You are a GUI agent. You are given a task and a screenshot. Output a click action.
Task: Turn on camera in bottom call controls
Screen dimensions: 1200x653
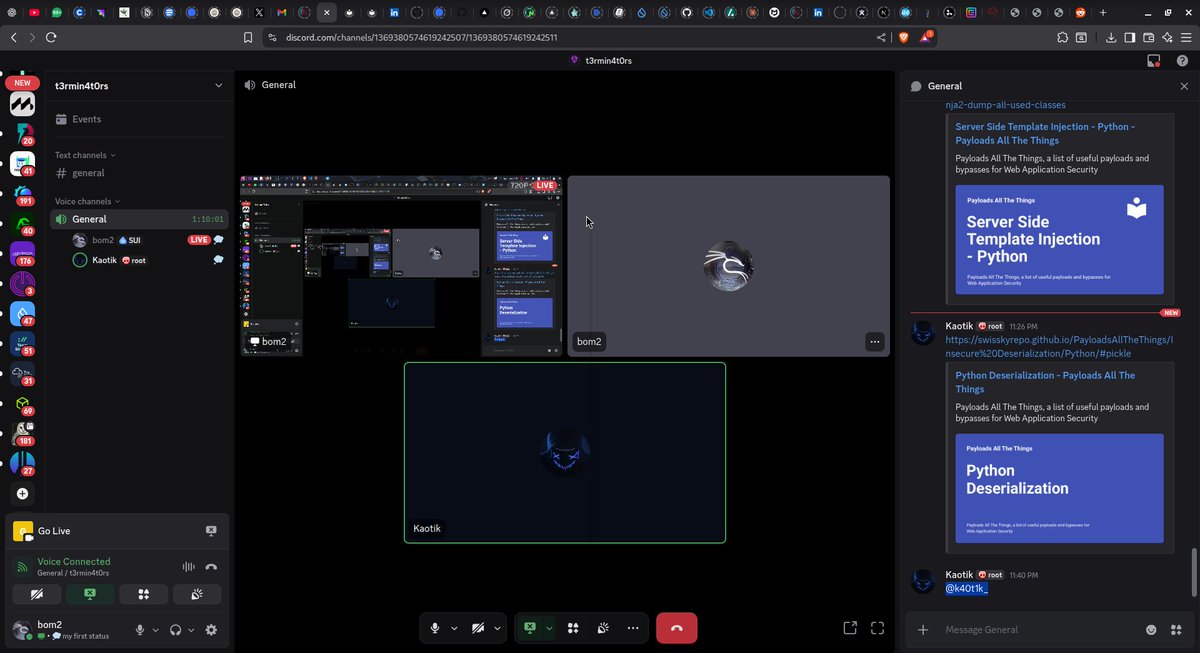click(x=478, y=628)
